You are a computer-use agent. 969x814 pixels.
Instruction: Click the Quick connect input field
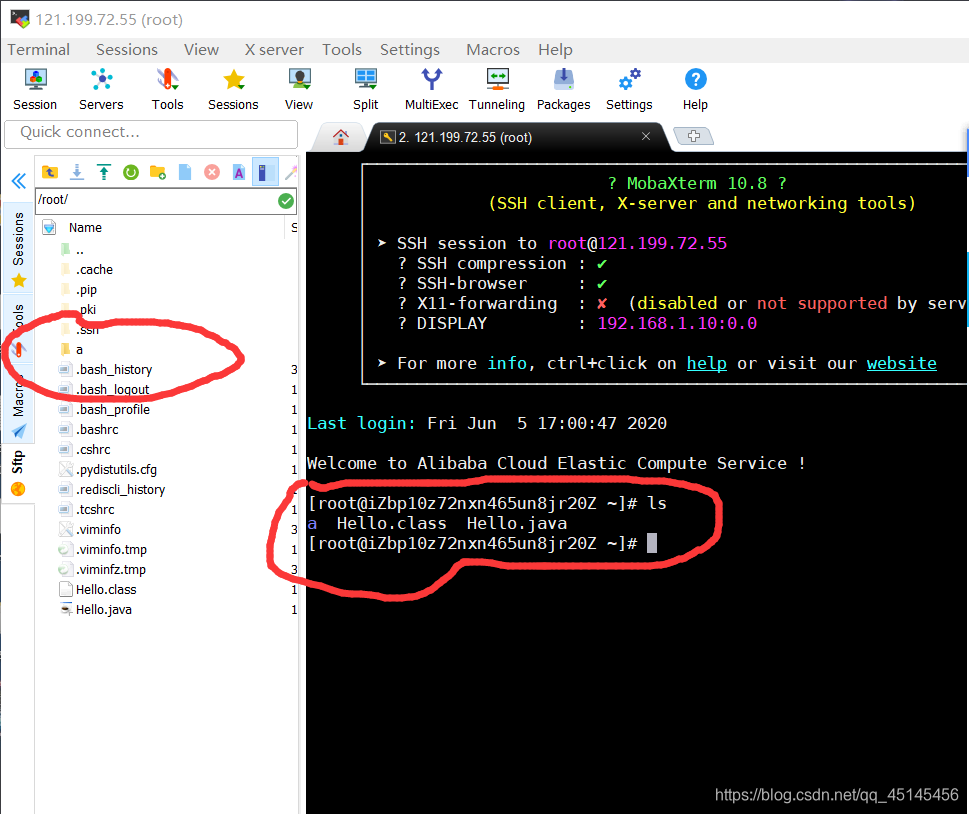click(151, 133)
